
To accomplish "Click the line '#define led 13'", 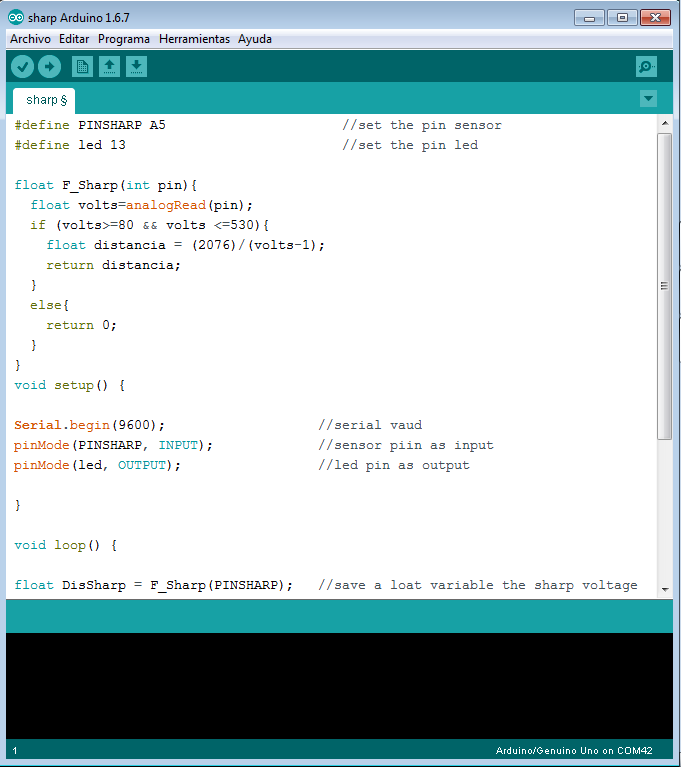I will (70, 145).
